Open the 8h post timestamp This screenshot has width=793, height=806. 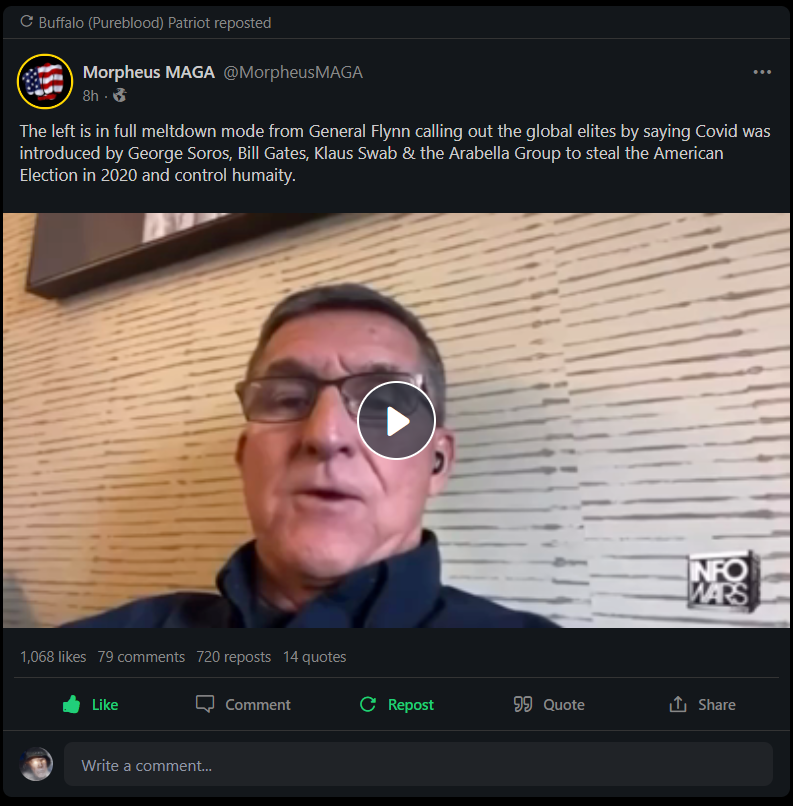click(90, 96)
